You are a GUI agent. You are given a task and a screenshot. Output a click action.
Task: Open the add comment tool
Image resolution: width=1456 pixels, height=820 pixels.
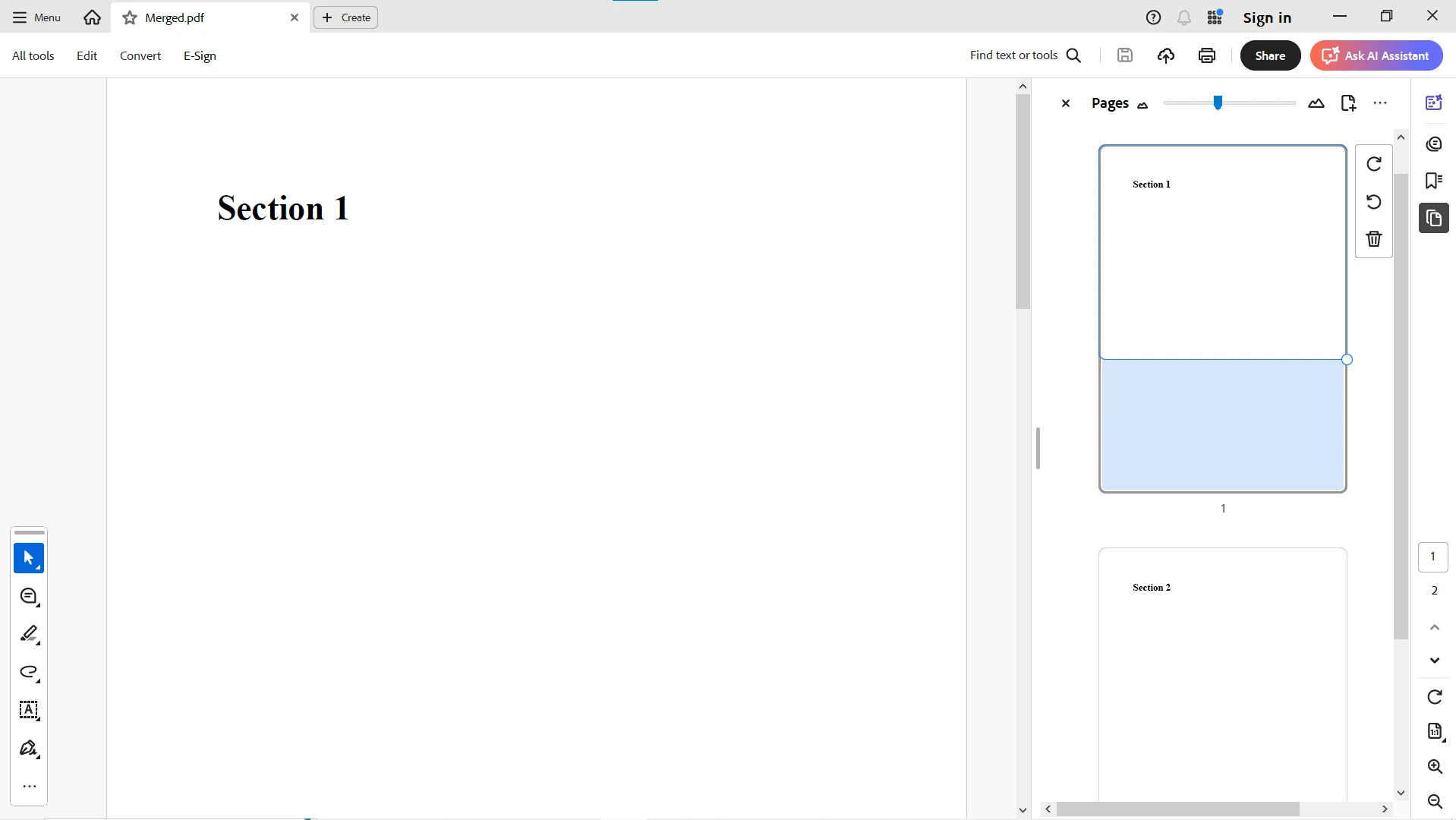click(29, 597)
